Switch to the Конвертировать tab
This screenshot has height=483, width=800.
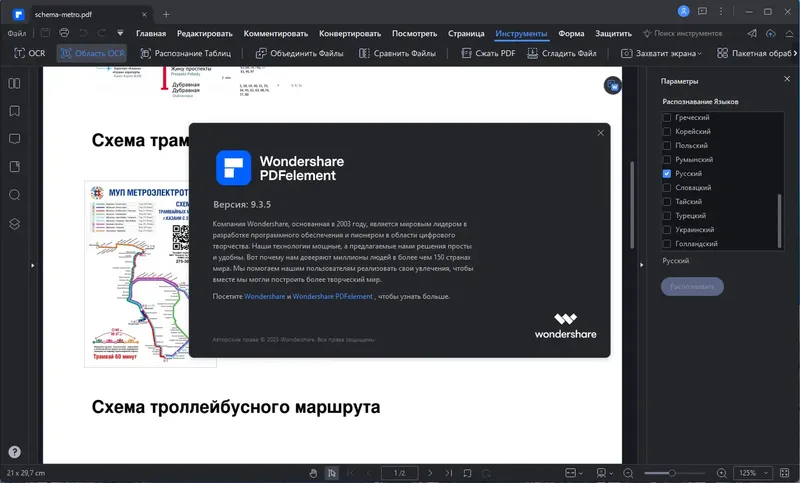coord(350,34)
